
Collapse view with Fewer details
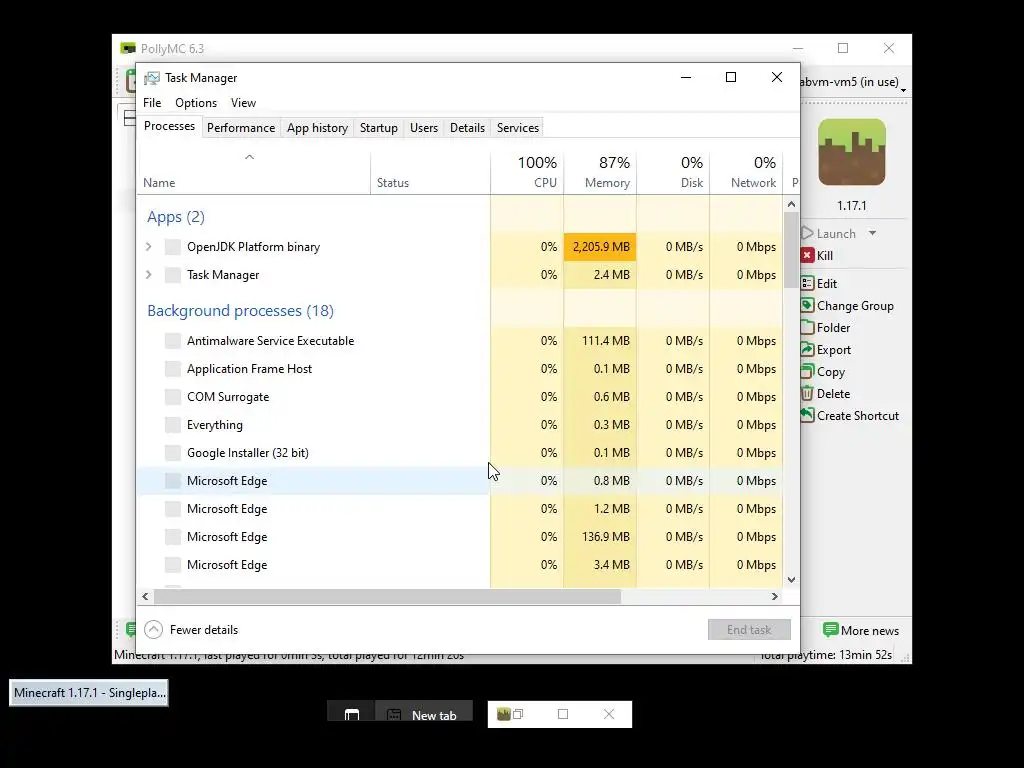click(x=191, y=630)
